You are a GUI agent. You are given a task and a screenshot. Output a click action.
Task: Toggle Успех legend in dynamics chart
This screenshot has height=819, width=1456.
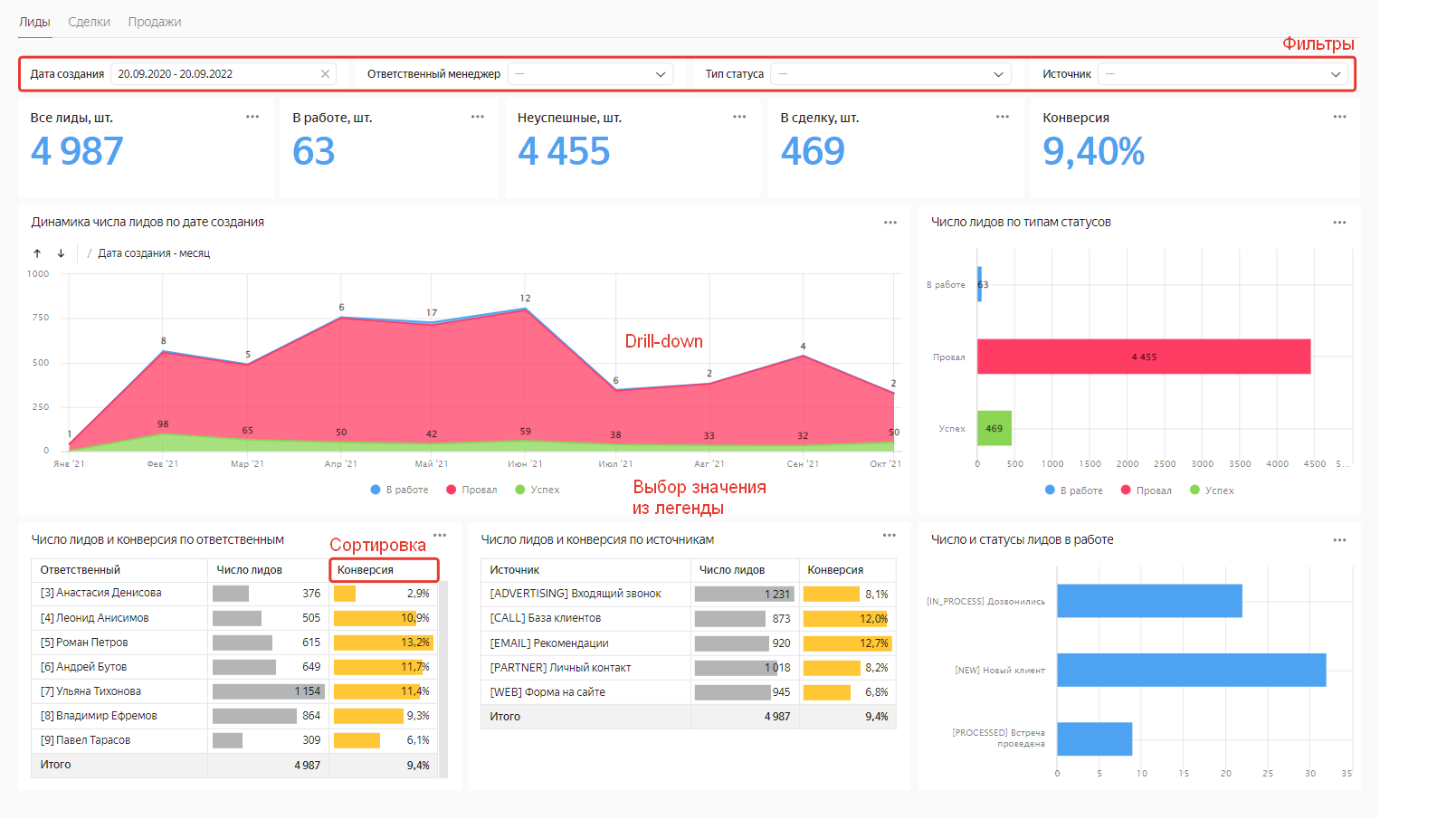coord(538,490)
